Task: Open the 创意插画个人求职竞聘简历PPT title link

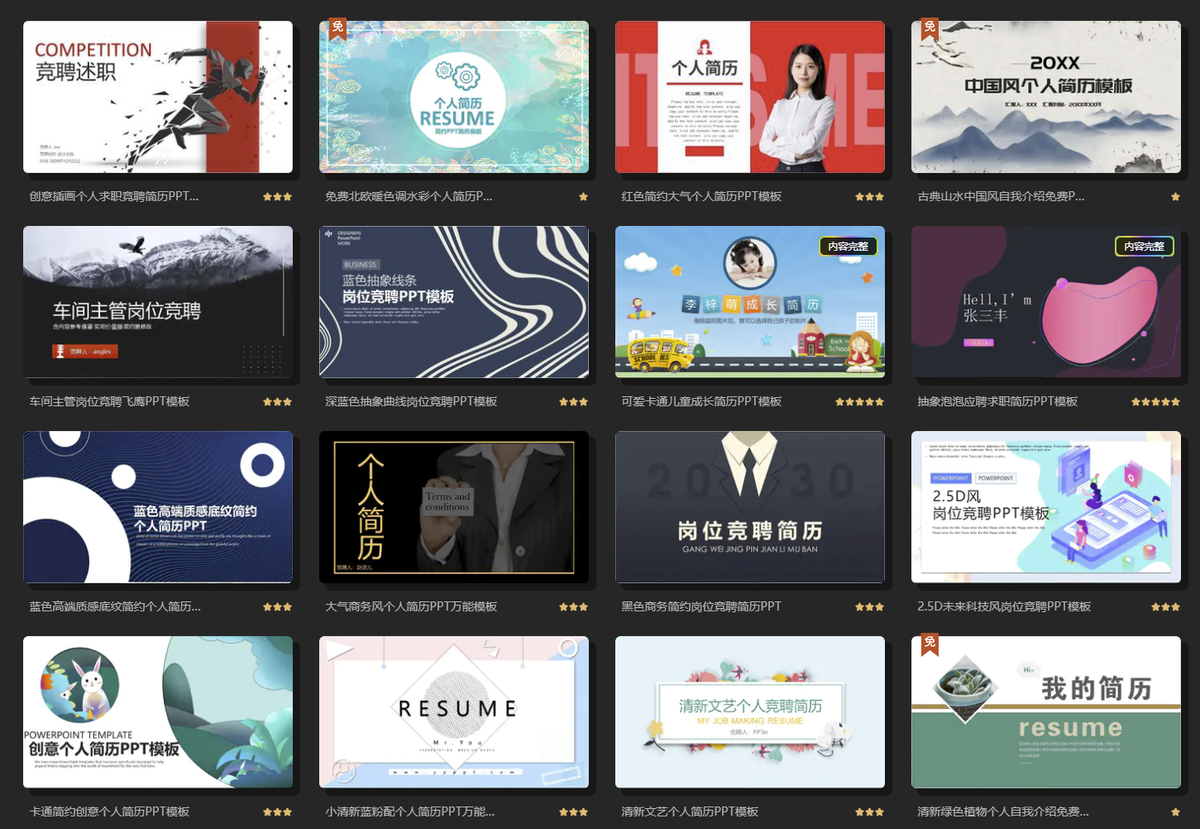Action: 114,197
